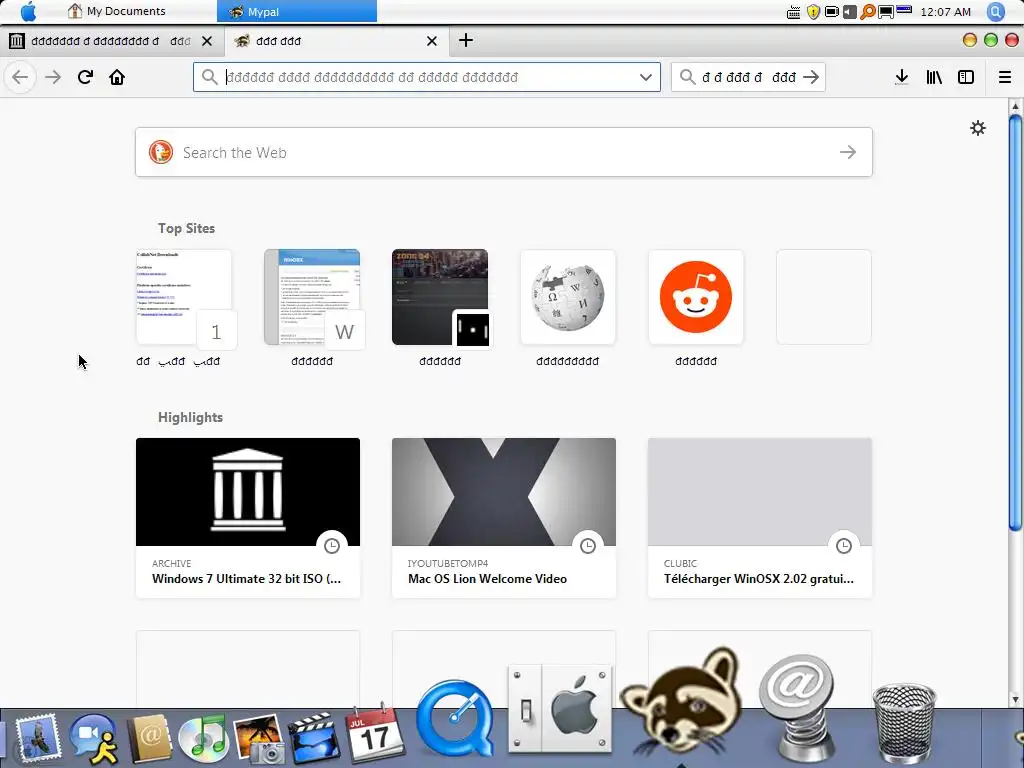This screenshot has height=768, width=1024.
Task: Click the Highlights section heading
Action: point(190,417)
